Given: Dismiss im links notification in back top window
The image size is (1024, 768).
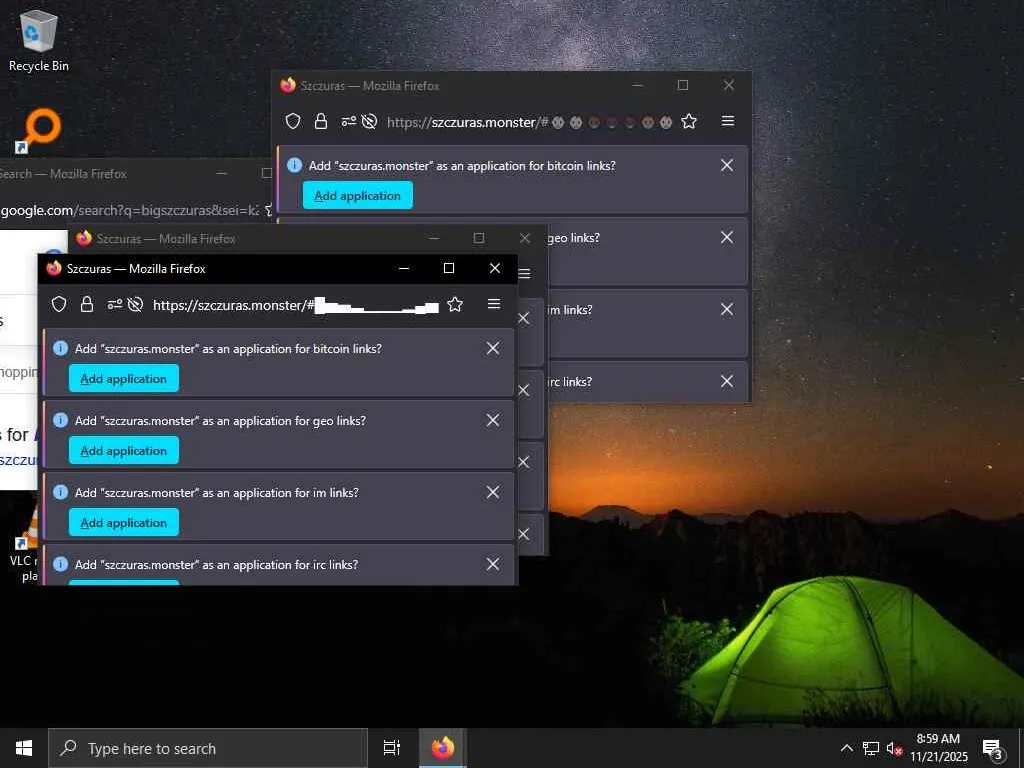Looking at the screenshot, I should (x=727, y=309).
